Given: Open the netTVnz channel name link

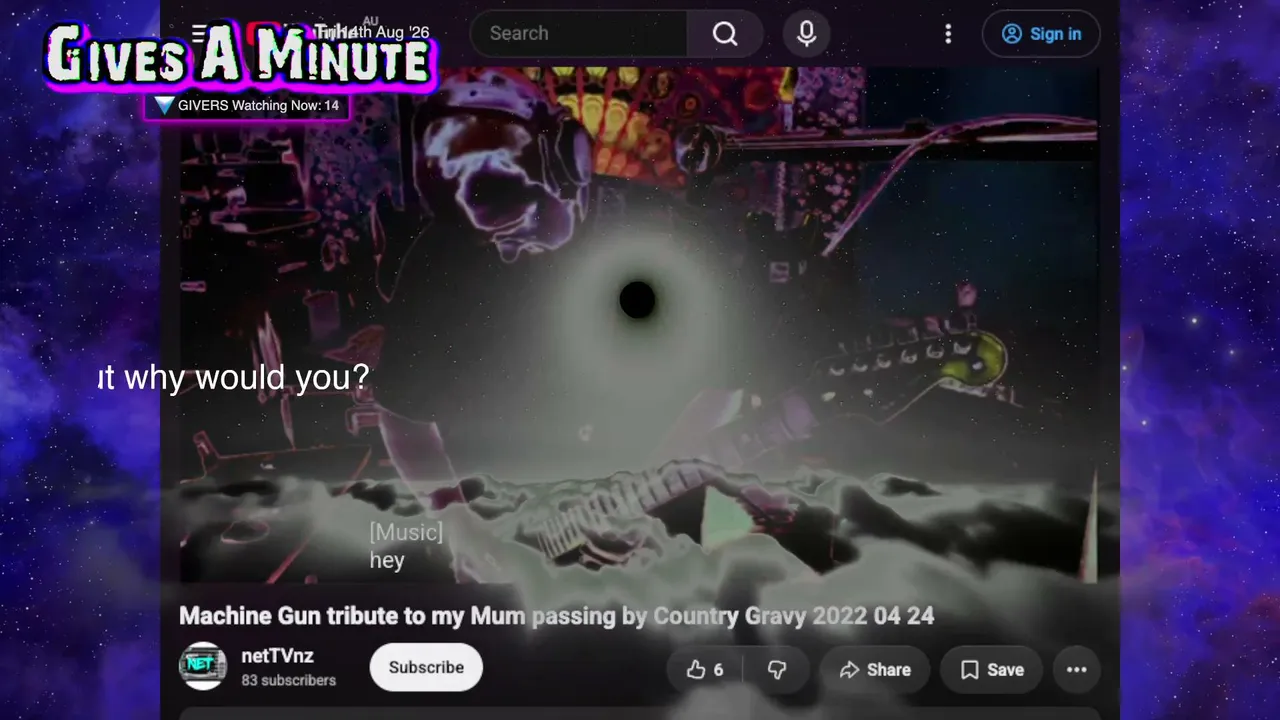Looking at the screenshot, I should point(277,656).
